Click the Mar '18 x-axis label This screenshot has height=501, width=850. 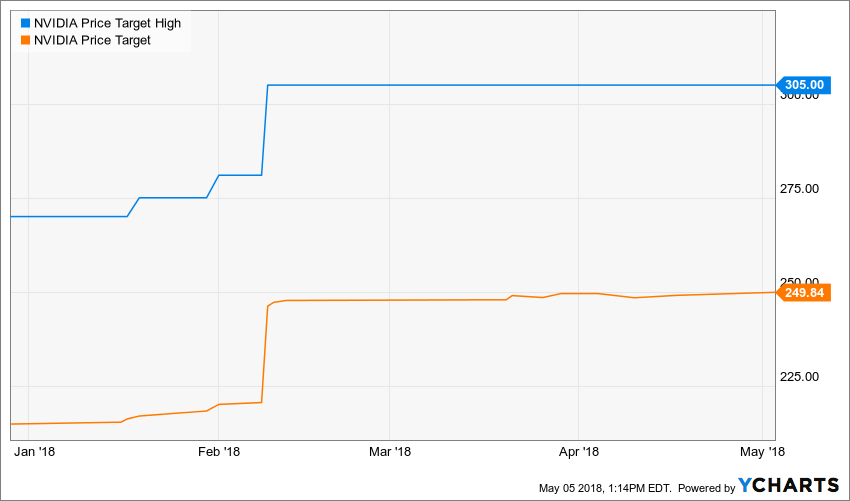391,452
